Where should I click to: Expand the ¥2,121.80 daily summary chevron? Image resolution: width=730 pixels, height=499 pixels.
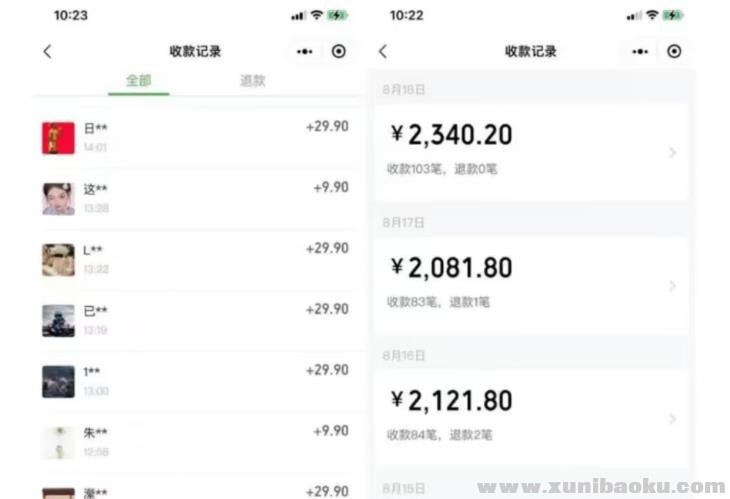pos(672,419)
